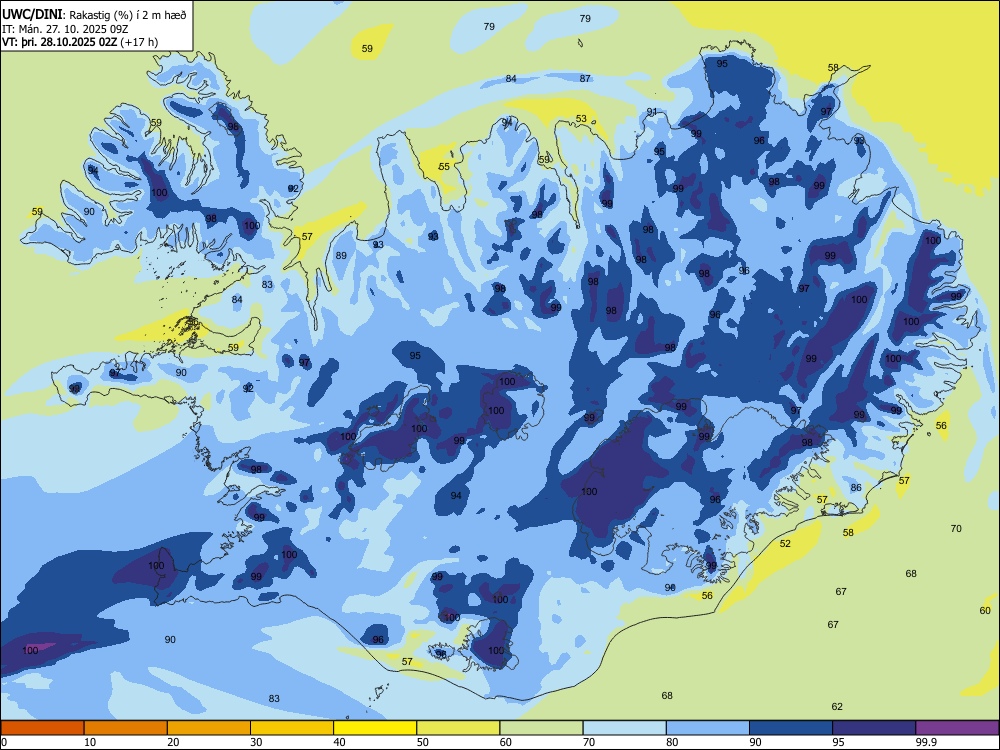Viewport: 1000px width, 750px height.
Task: Click the light blue 80–90 legend swatch
Action: pyautogui.click(x=708, y=728)
